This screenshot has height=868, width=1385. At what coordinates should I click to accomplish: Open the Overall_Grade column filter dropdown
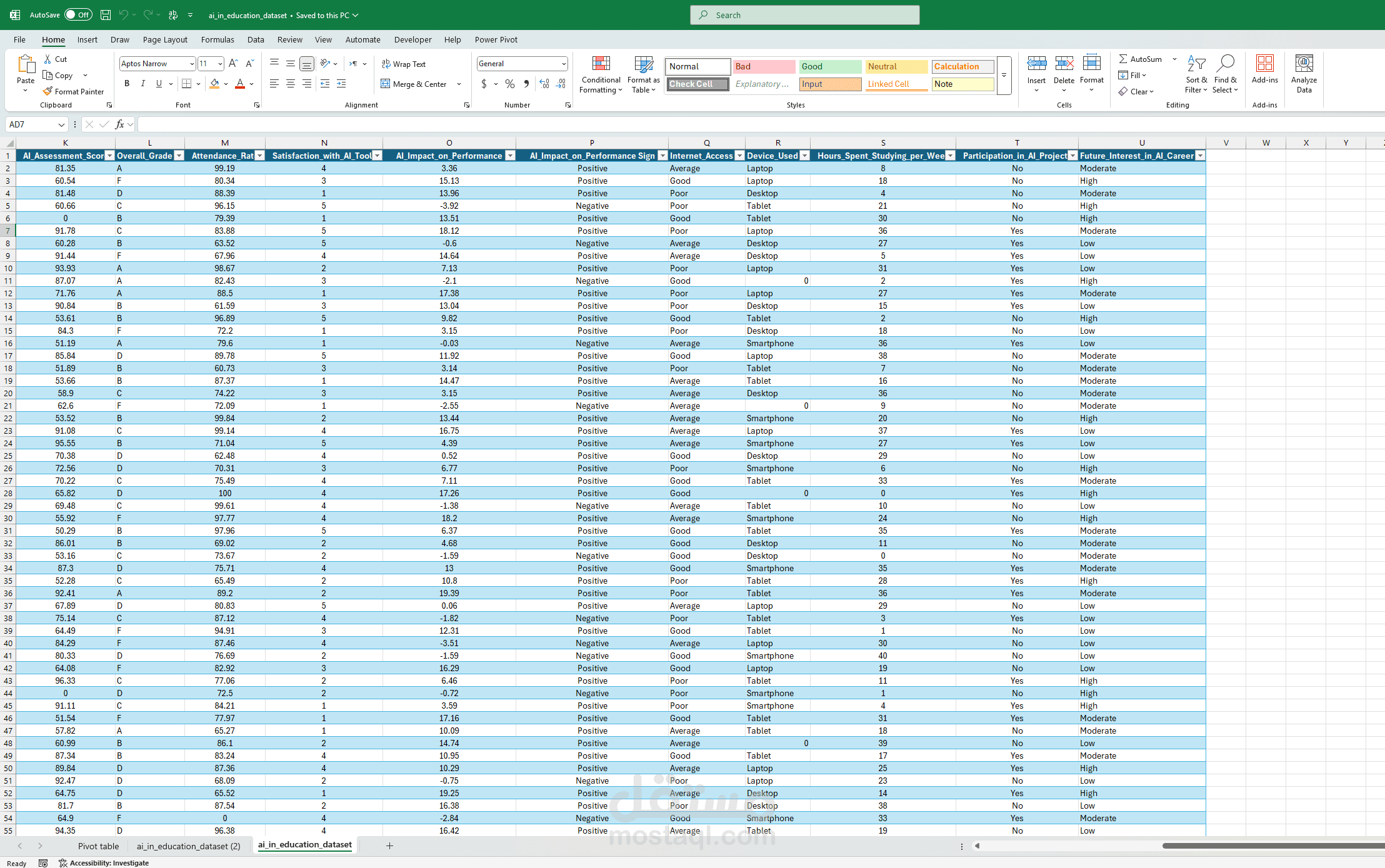pyautogui.click(x=179, y=156)
